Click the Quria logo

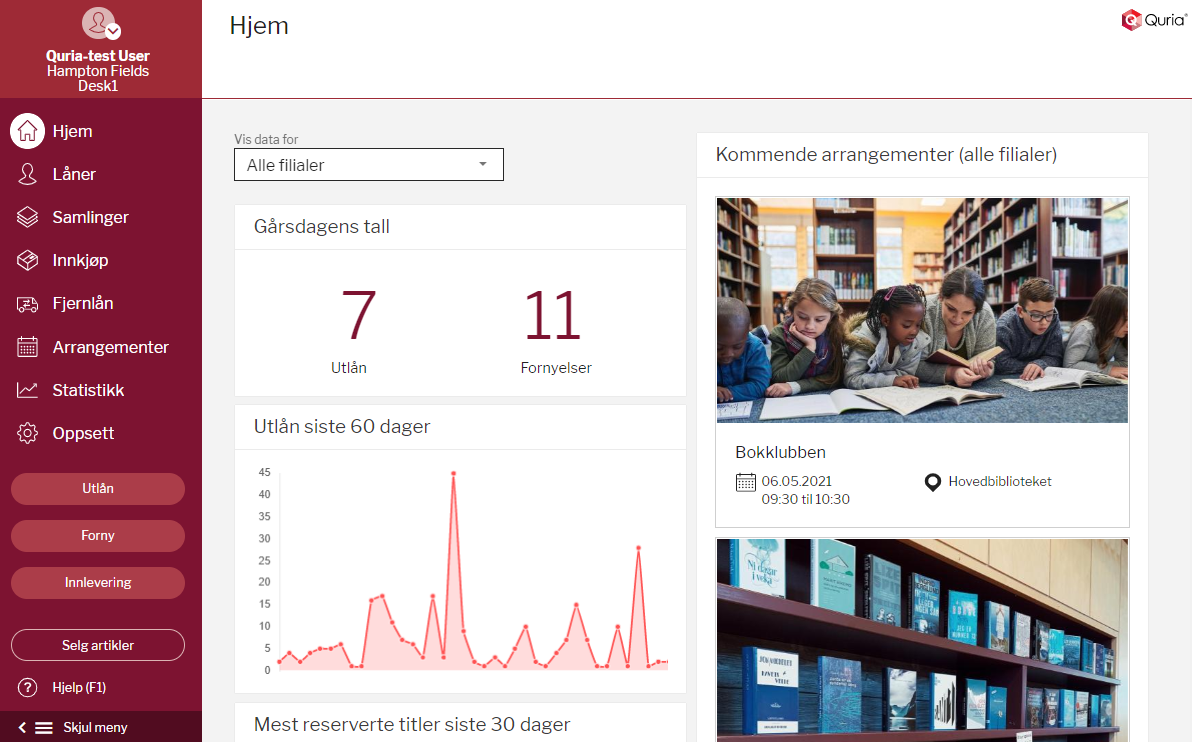1153,20
